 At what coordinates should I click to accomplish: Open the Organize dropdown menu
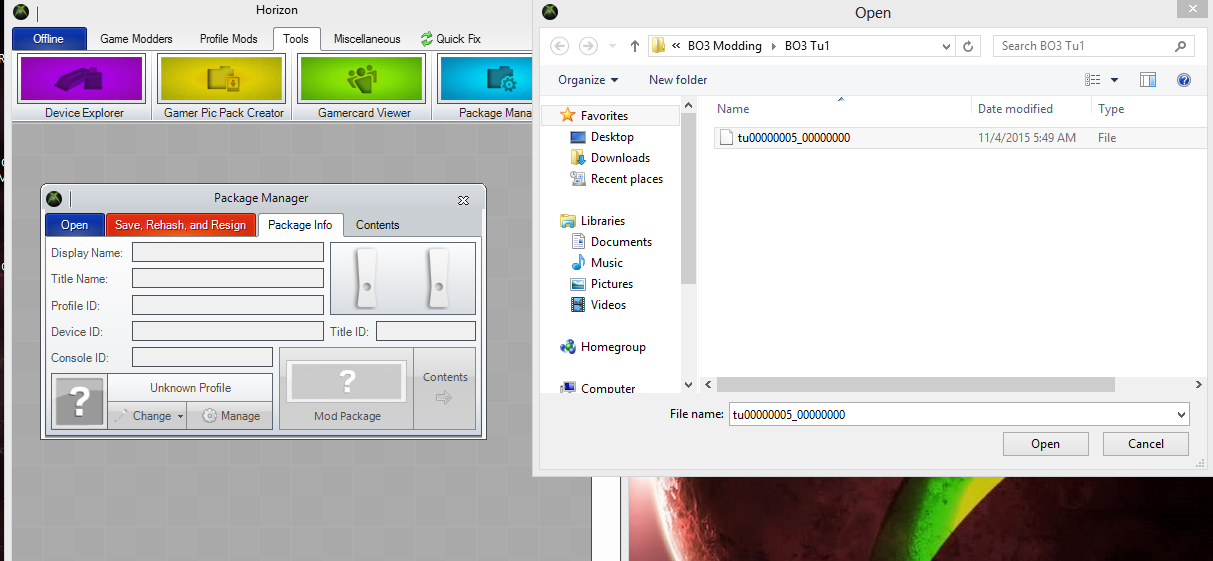pos(588,80)
